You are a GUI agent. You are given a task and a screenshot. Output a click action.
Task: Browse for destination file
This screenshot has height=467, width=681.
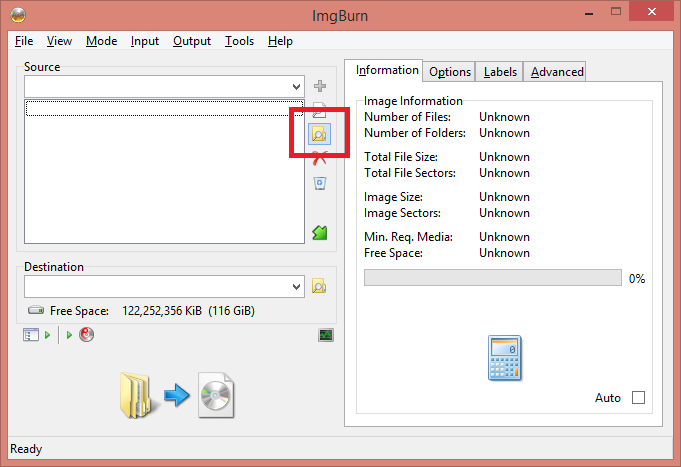pyautogui.click(x=319, y=286)
